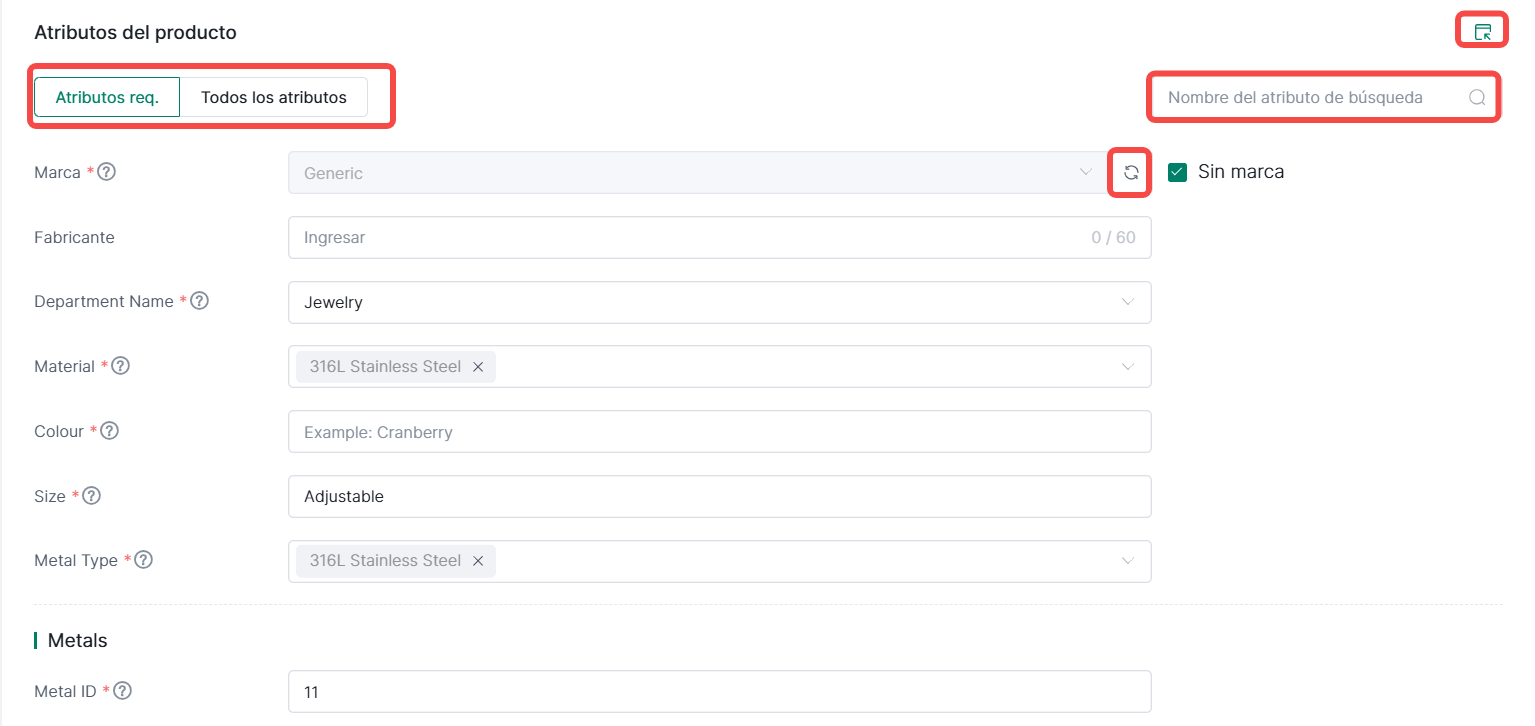Screen dimensions: 1535x726
Task: Open help icon for Metal Type
Action: point(144,560)
